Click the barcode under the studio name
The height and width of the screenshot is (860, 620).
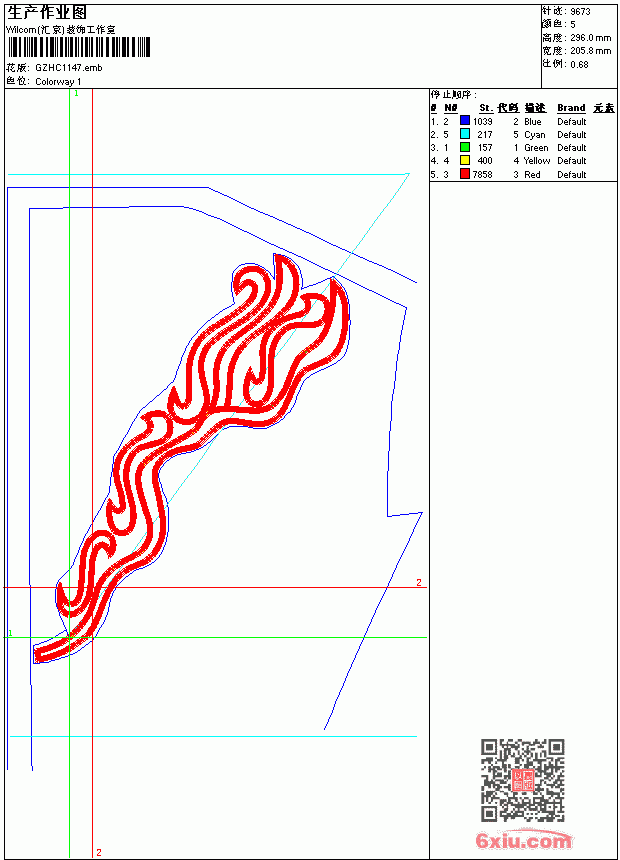coord(78,47)
